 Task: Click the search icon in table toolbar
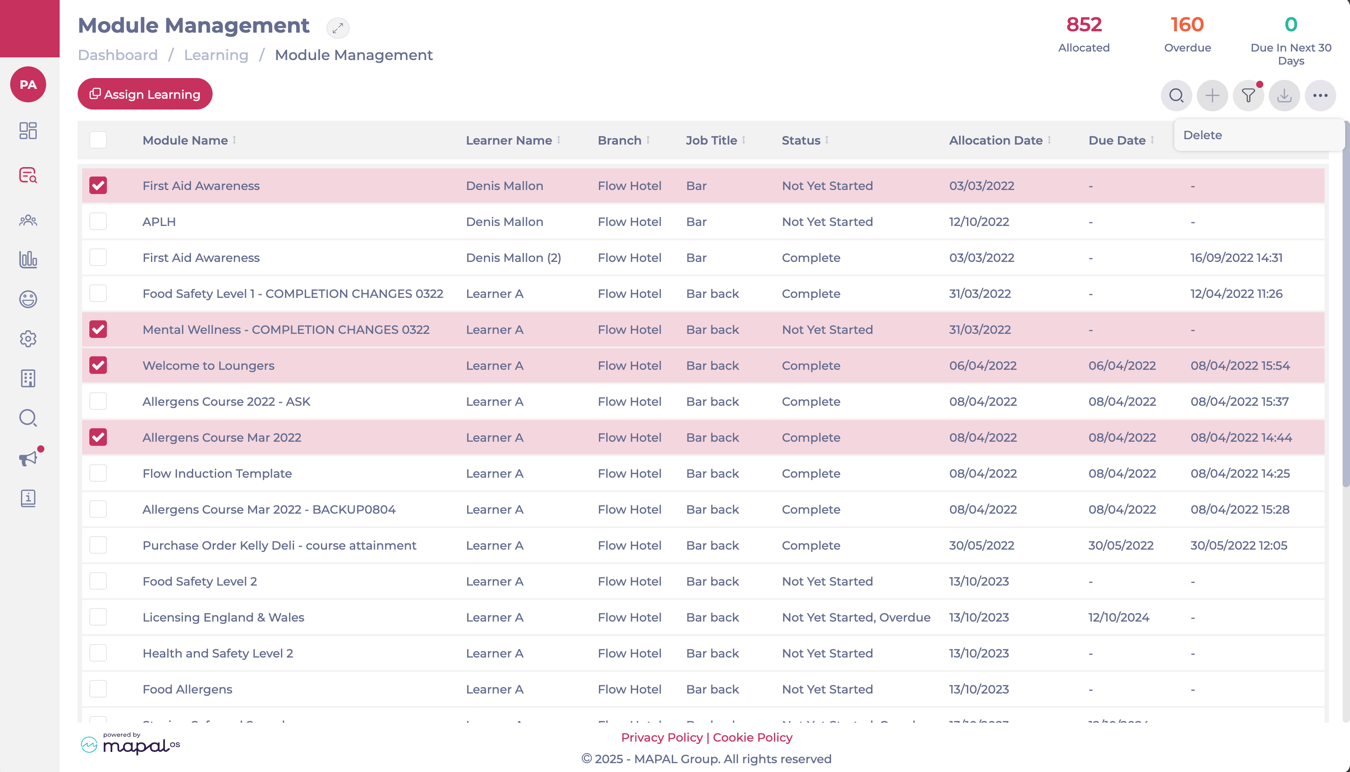pyautogui.click(x=1176, y=96)
